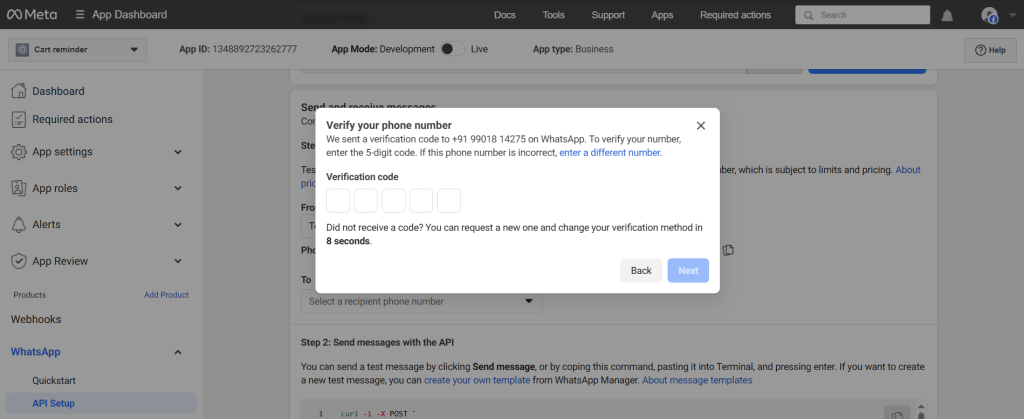Select API Setup in the sidebar
Viewport: 1024px width, 419px height.
[x=54, y=403]
